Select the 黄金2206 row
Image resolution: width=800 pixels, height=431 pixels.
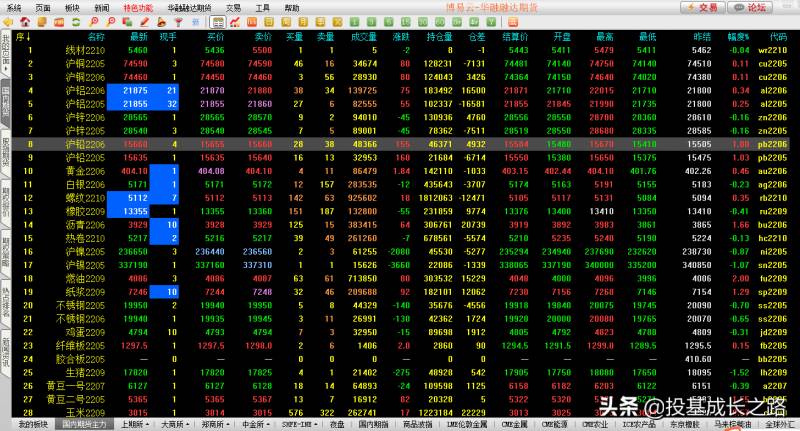pyautogui.click(x=401, y=171)
